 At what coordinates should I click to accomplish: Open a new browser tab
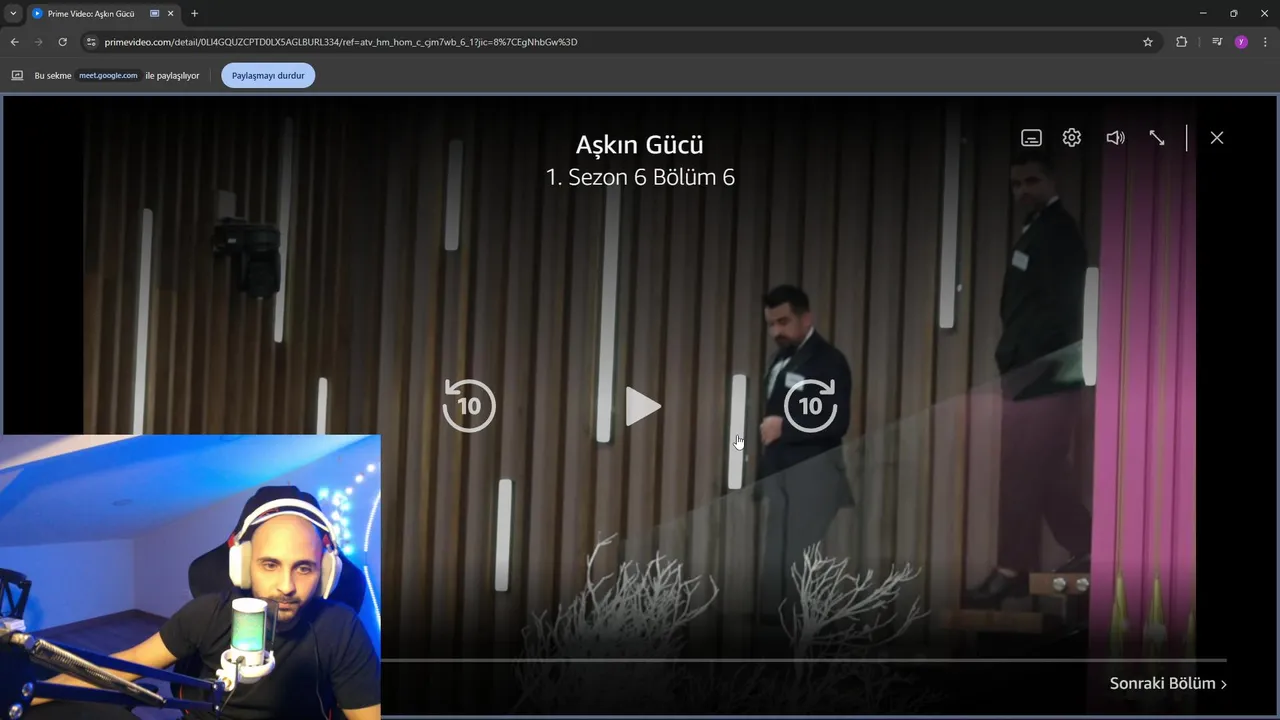click(x=194, y=14)
